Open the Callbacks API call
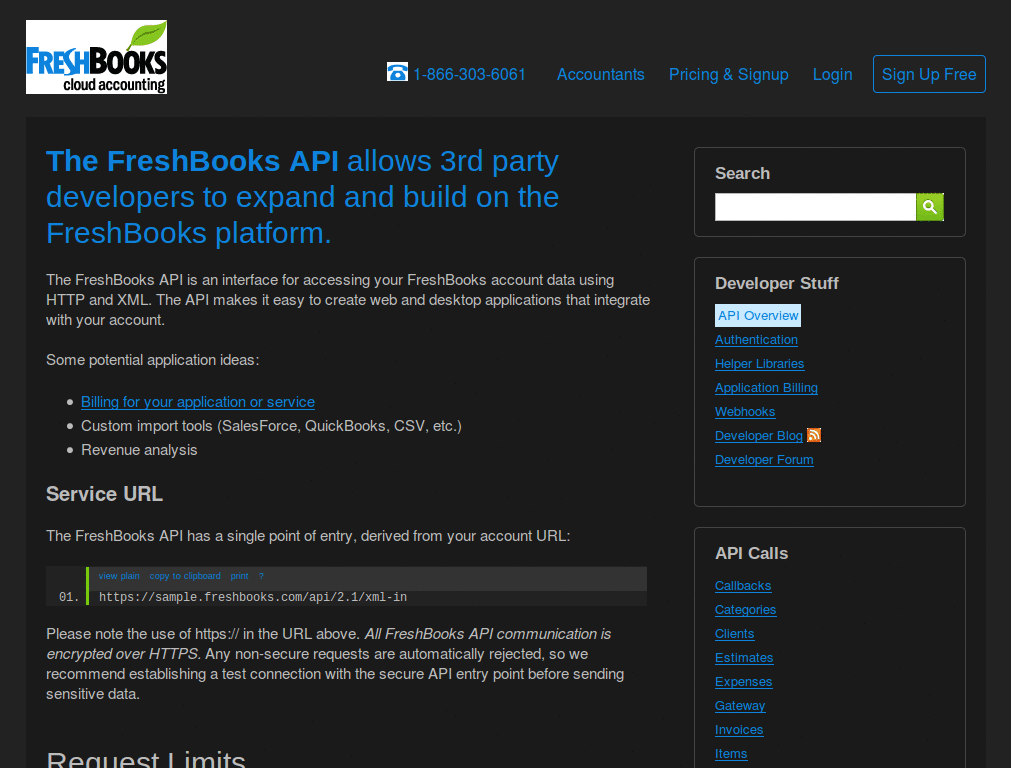 coord(743,586)
